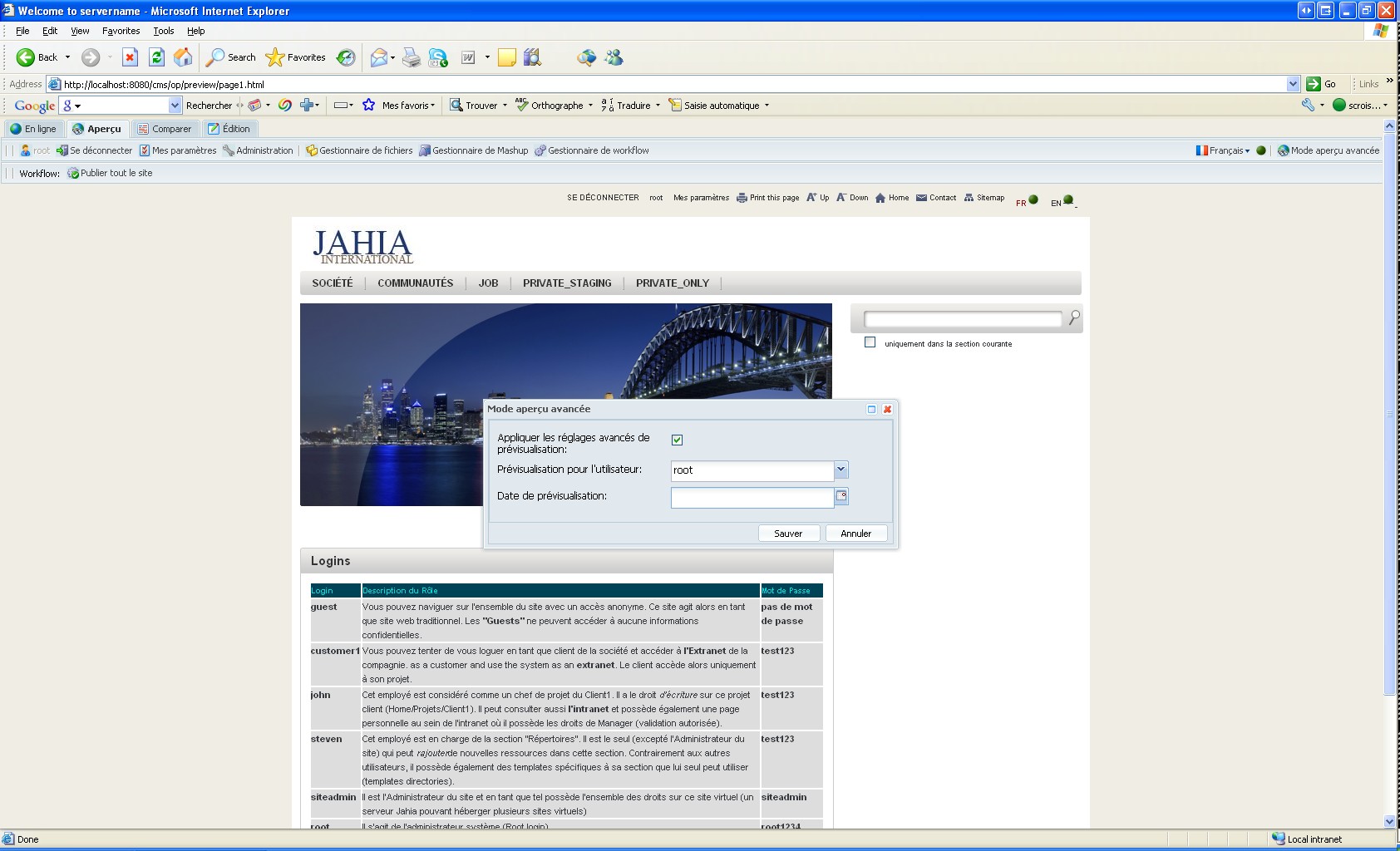1400x851 pixels.
Task: Open Google search box dropdown arrow
Action: tap(175, 106)
